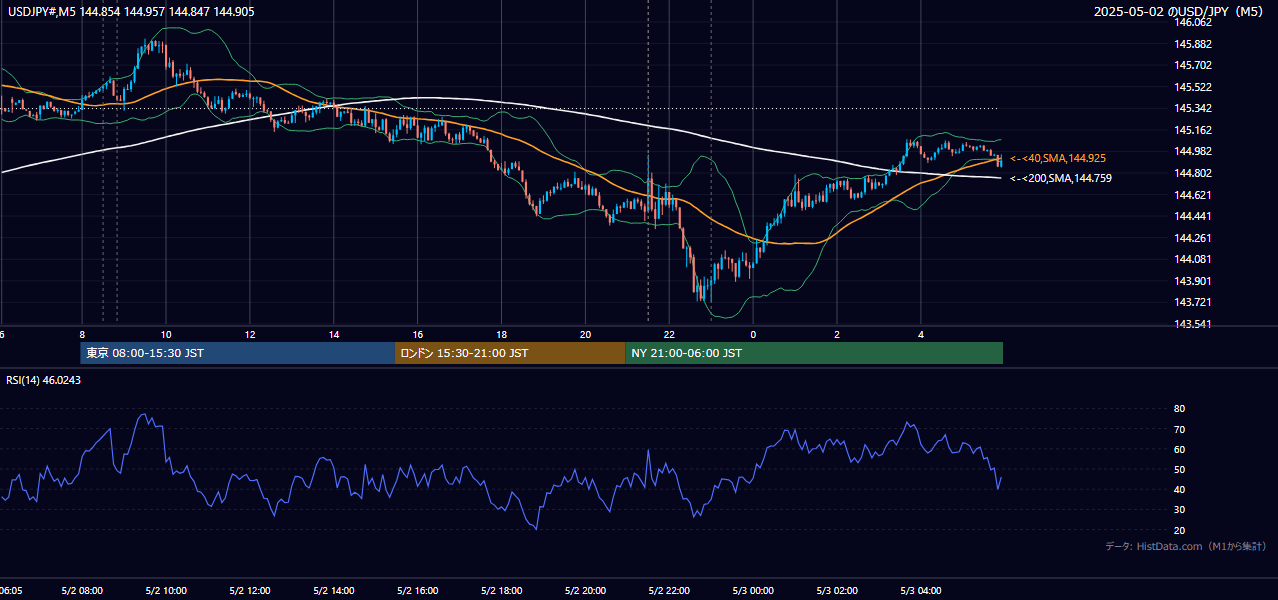Click the 145.522 price axis label
This screenshot has width=1278, height=600.
click(1192, 87)
